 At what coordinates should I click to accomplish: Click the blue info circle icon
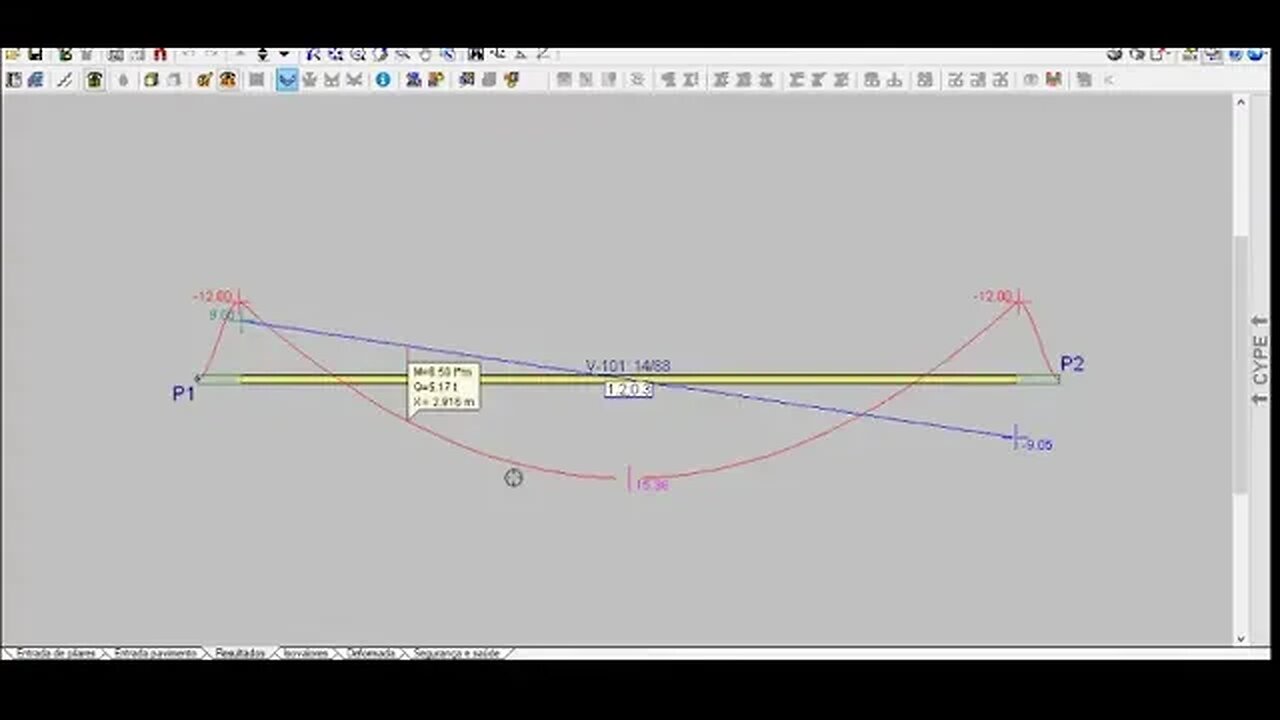(x=383, y=80)
